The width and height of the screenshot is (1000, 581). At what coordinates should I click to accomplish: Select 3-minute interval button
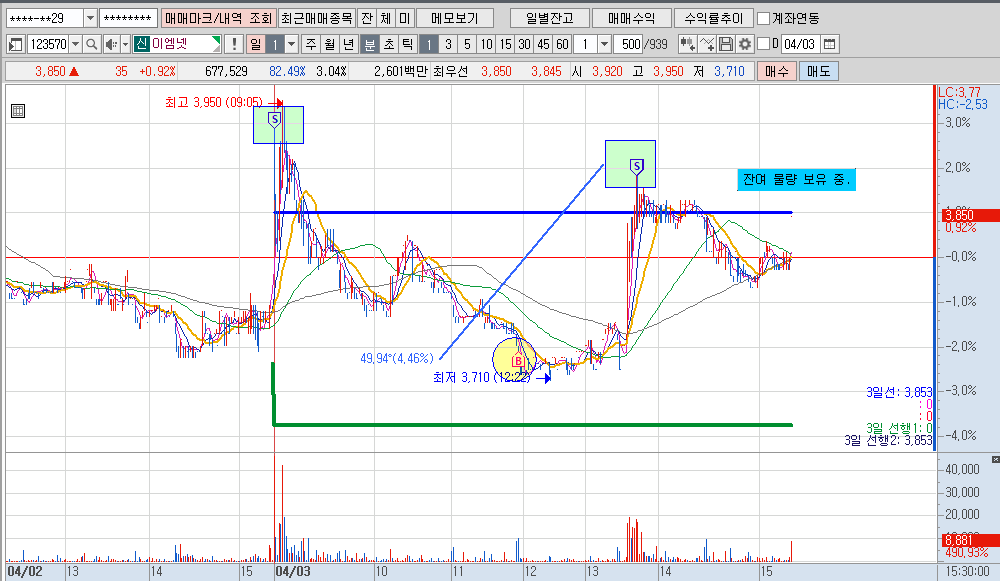[448, 44]
